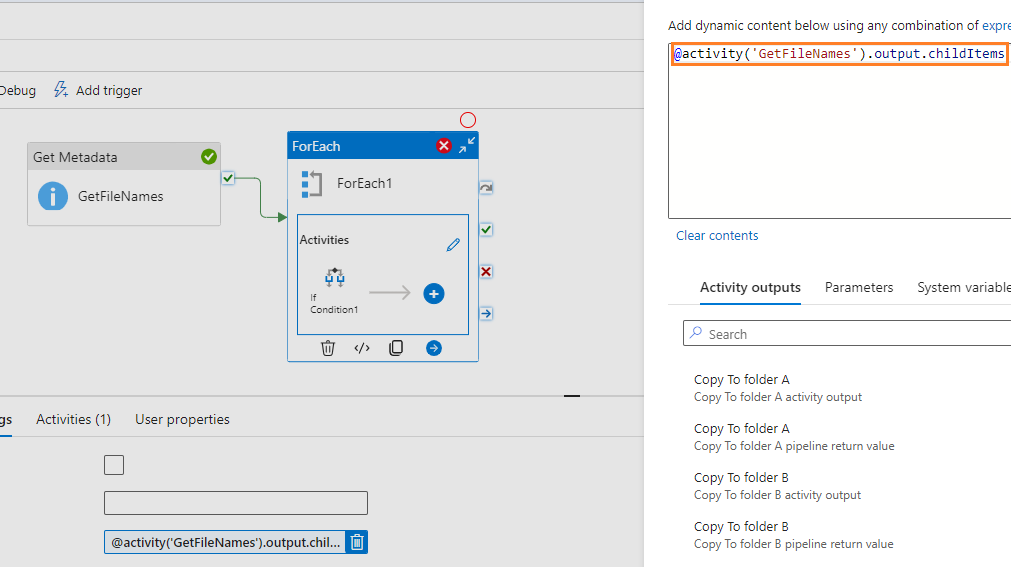This screenshot has width=1011, height=567.
Task: Collapse the ForEach activity with the shrink arrows
Action: pos(467,145)
